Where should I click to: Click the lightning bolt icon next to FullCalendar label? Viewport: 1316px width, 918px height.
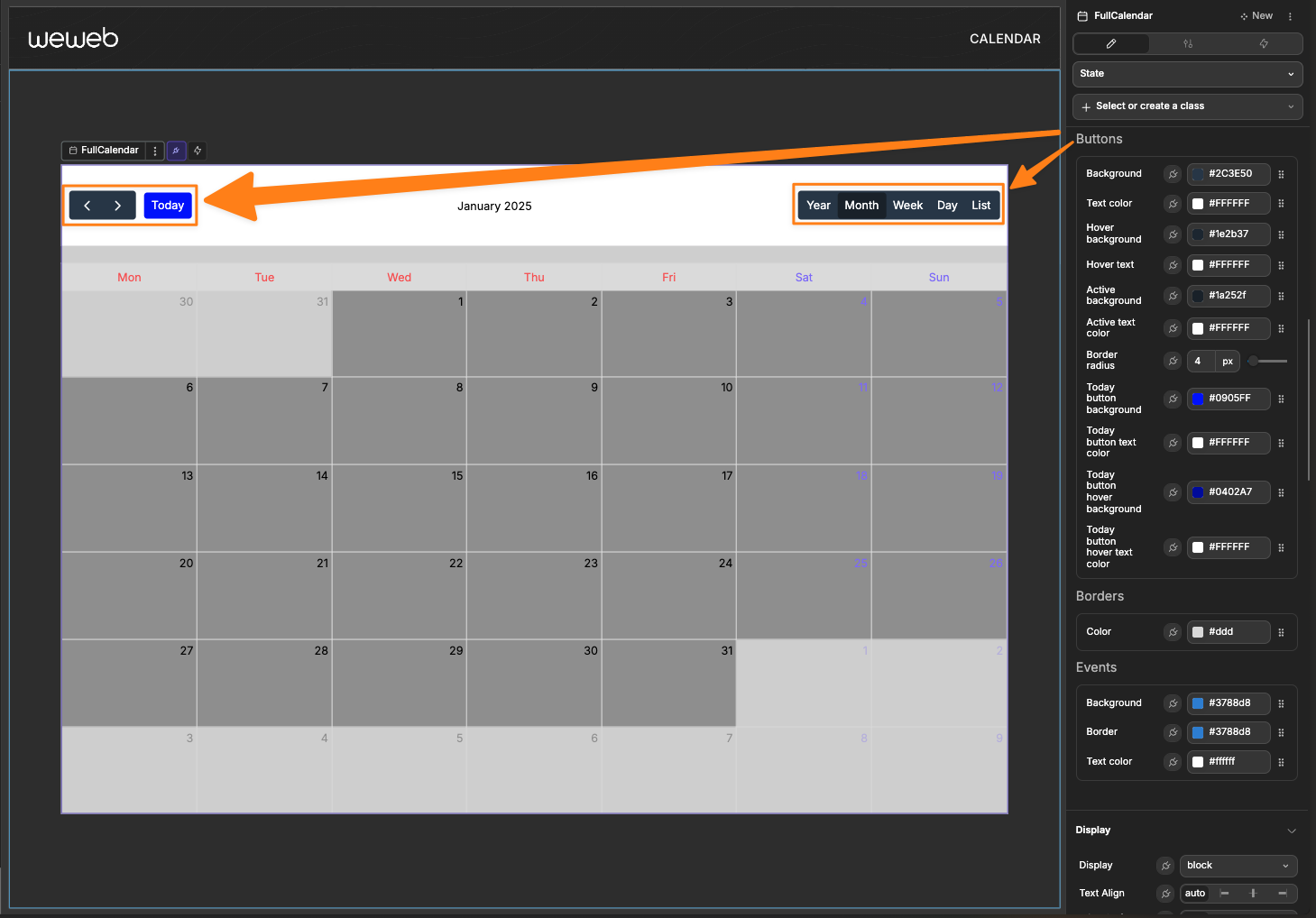click(198, 151)
